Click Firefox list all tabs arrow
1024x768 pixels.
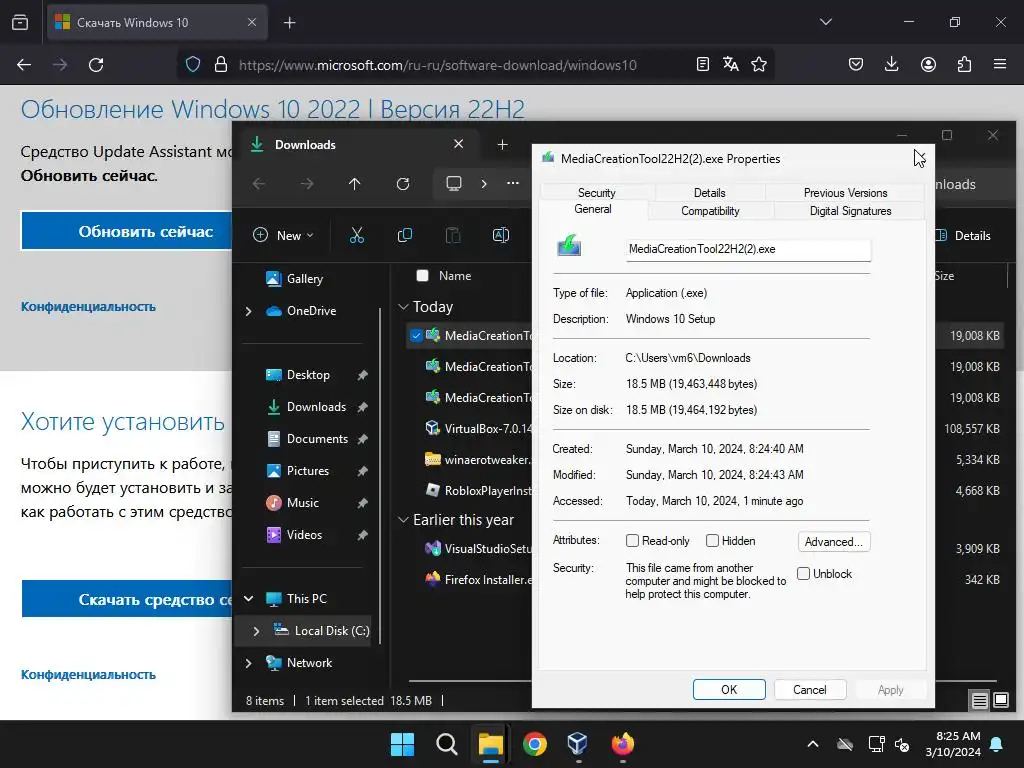click(826, 22)
